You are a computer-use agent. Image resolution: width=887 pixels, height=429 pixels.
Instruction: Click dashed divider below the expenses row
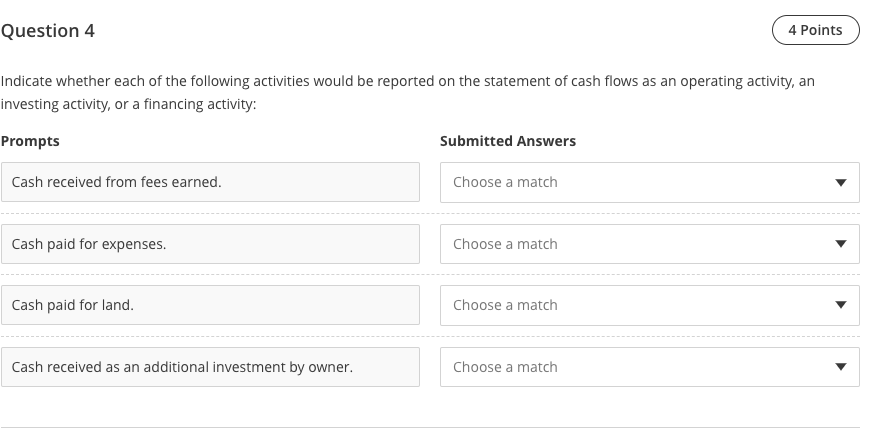[430, 275]
